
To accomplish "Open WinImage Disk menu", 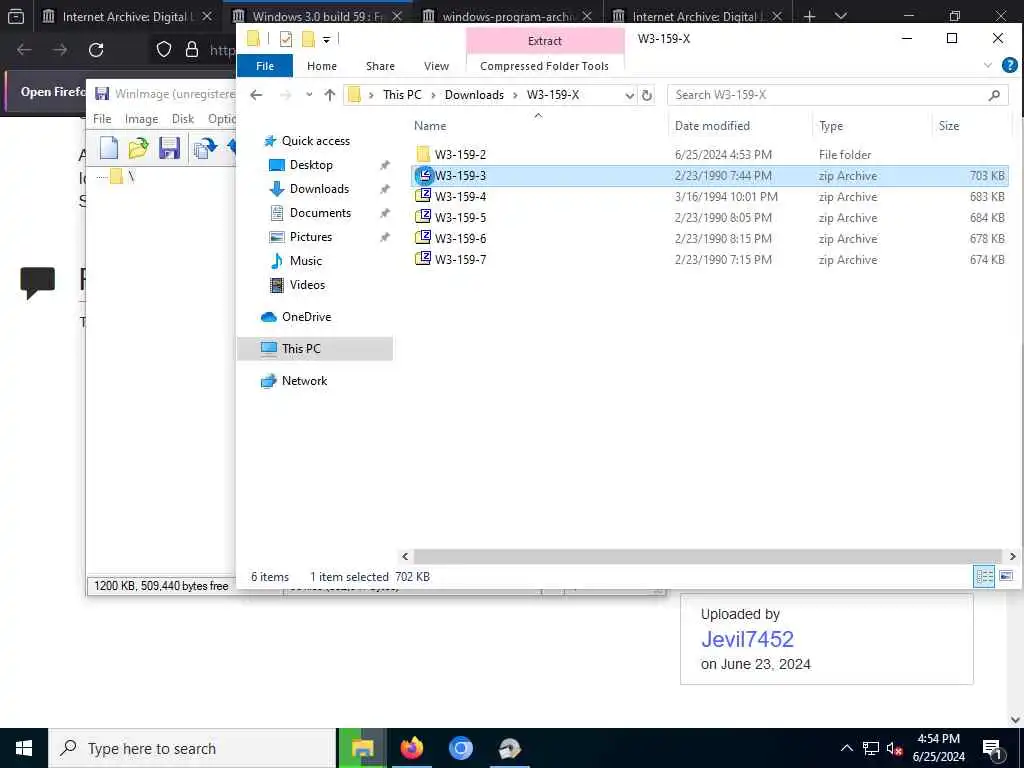I will [x=183, y=119].
